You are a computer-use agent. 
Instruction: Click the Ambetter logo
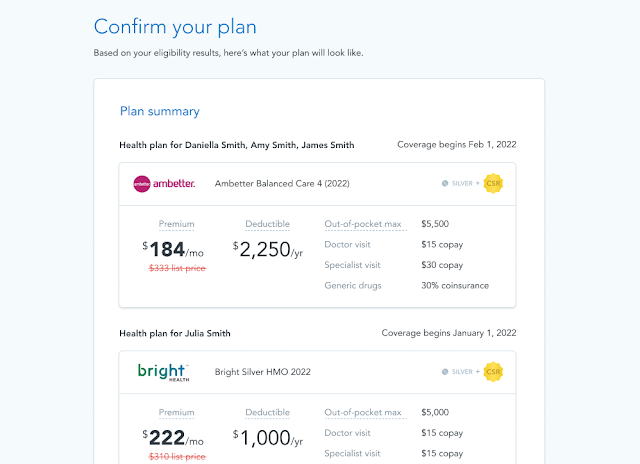pyautogui.click(x=163, y=183)
